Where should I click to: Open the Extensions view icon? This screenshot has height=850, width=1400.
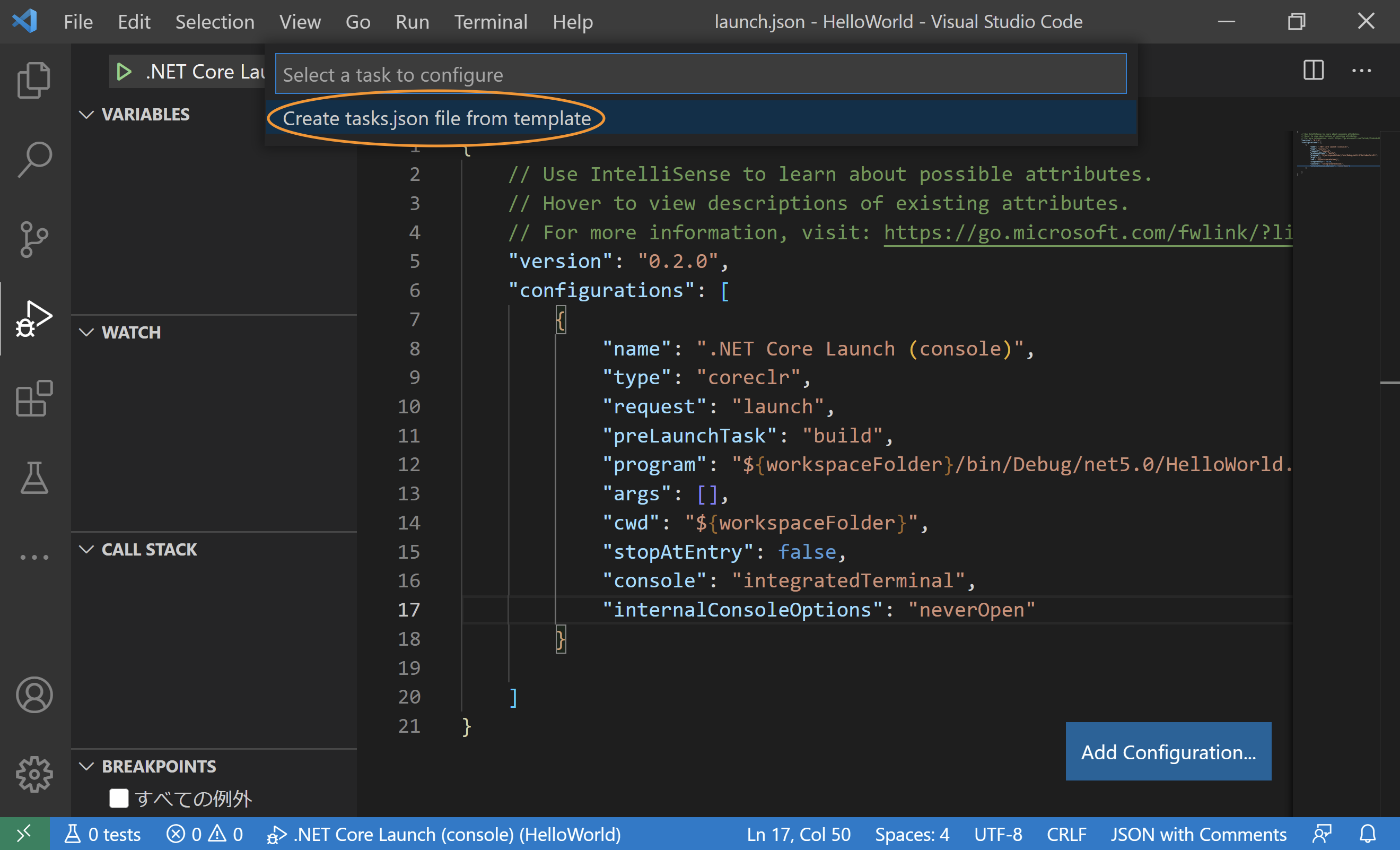34,398
